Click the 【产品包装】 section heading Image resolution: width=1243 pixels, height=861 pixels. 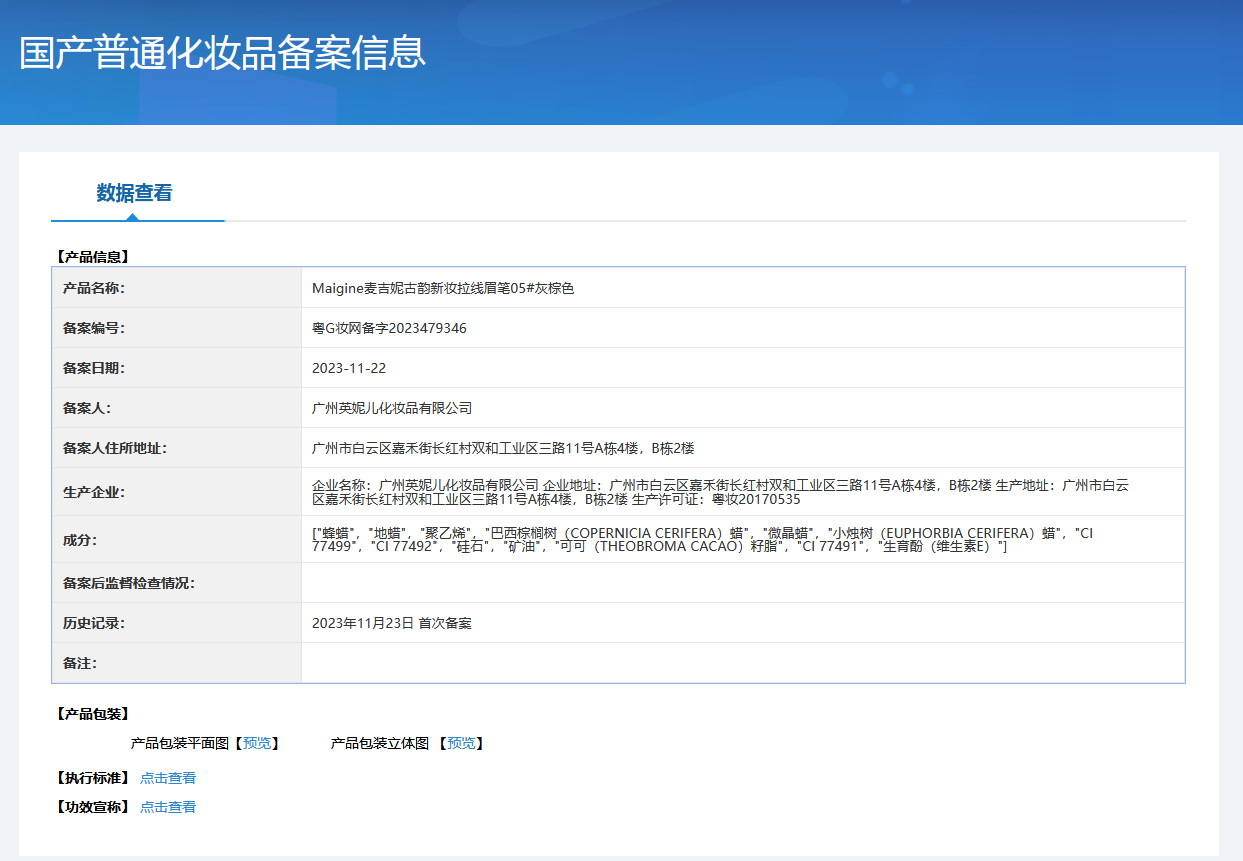(x=93, y=714)
